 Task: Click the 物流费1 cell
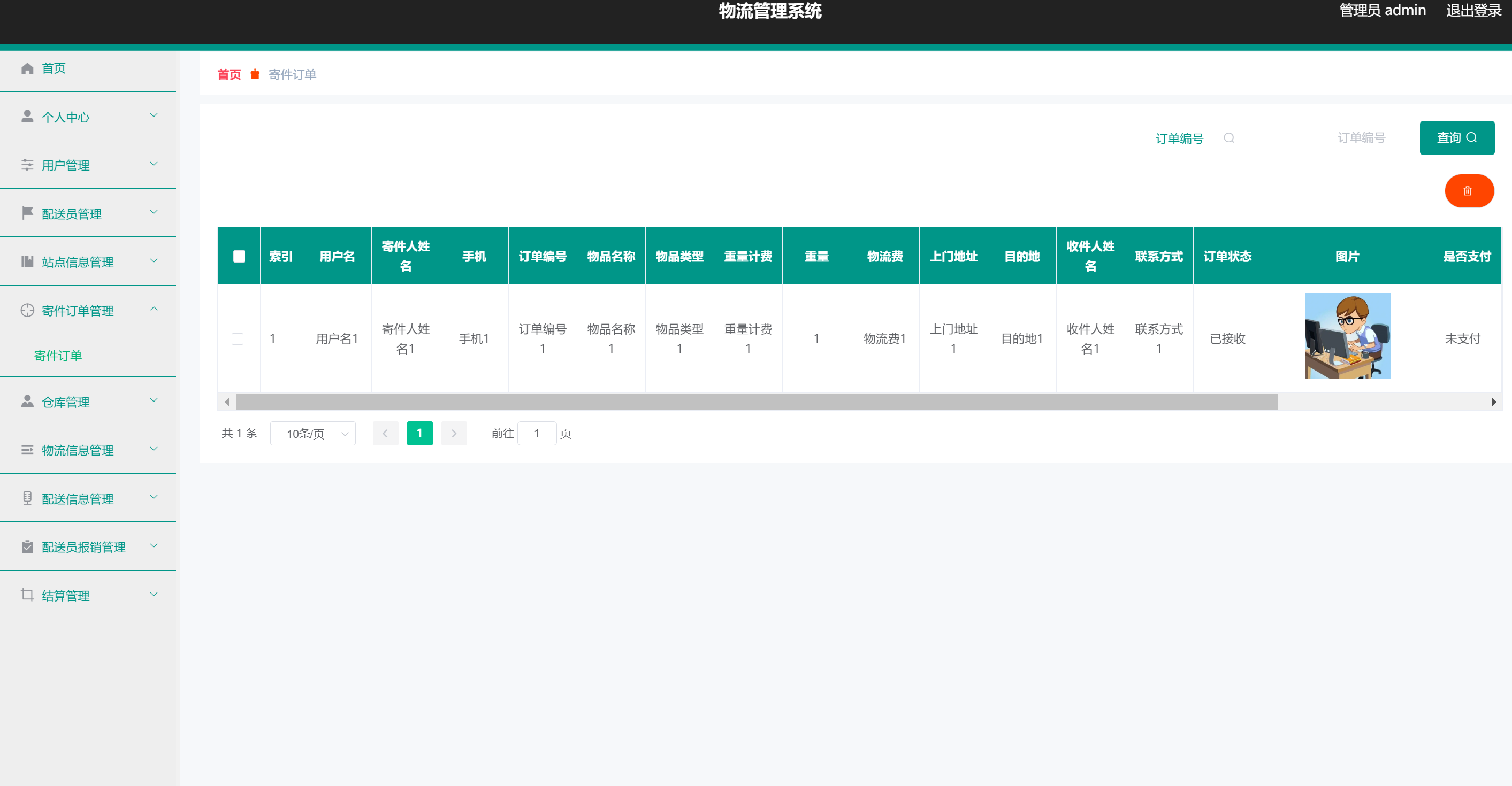tap(884, 339)
